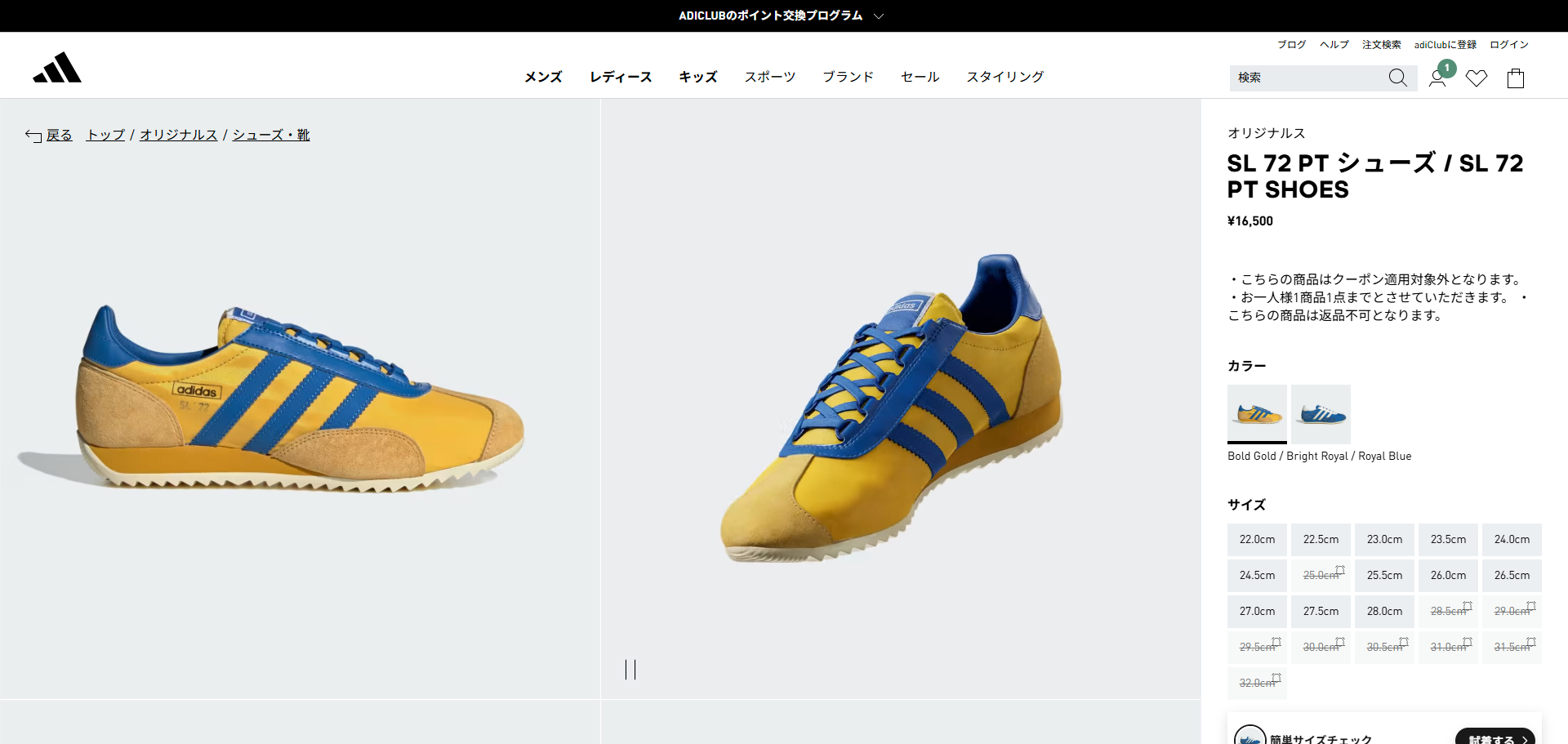Open the セール menu
The width and height of the screenshot is (1568, 744).
point(920,77)
